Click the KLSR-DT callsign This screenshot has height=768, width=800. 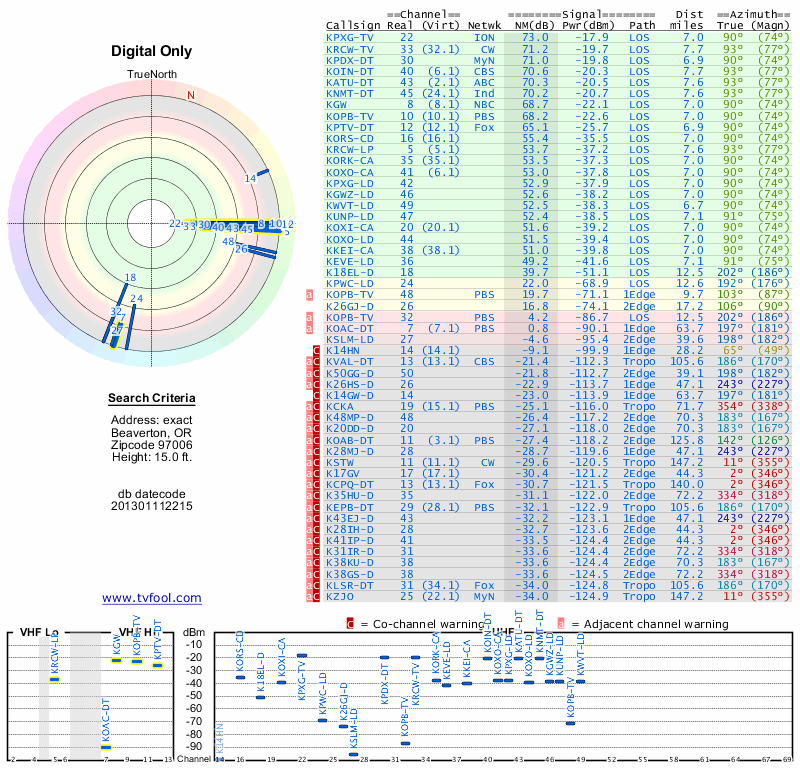coord(350,585)
